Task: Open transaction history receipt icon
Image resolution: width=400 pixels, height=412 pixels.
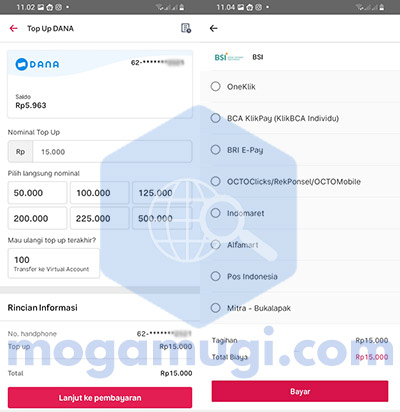Action: pyautogui.click(x=186, y=28)
